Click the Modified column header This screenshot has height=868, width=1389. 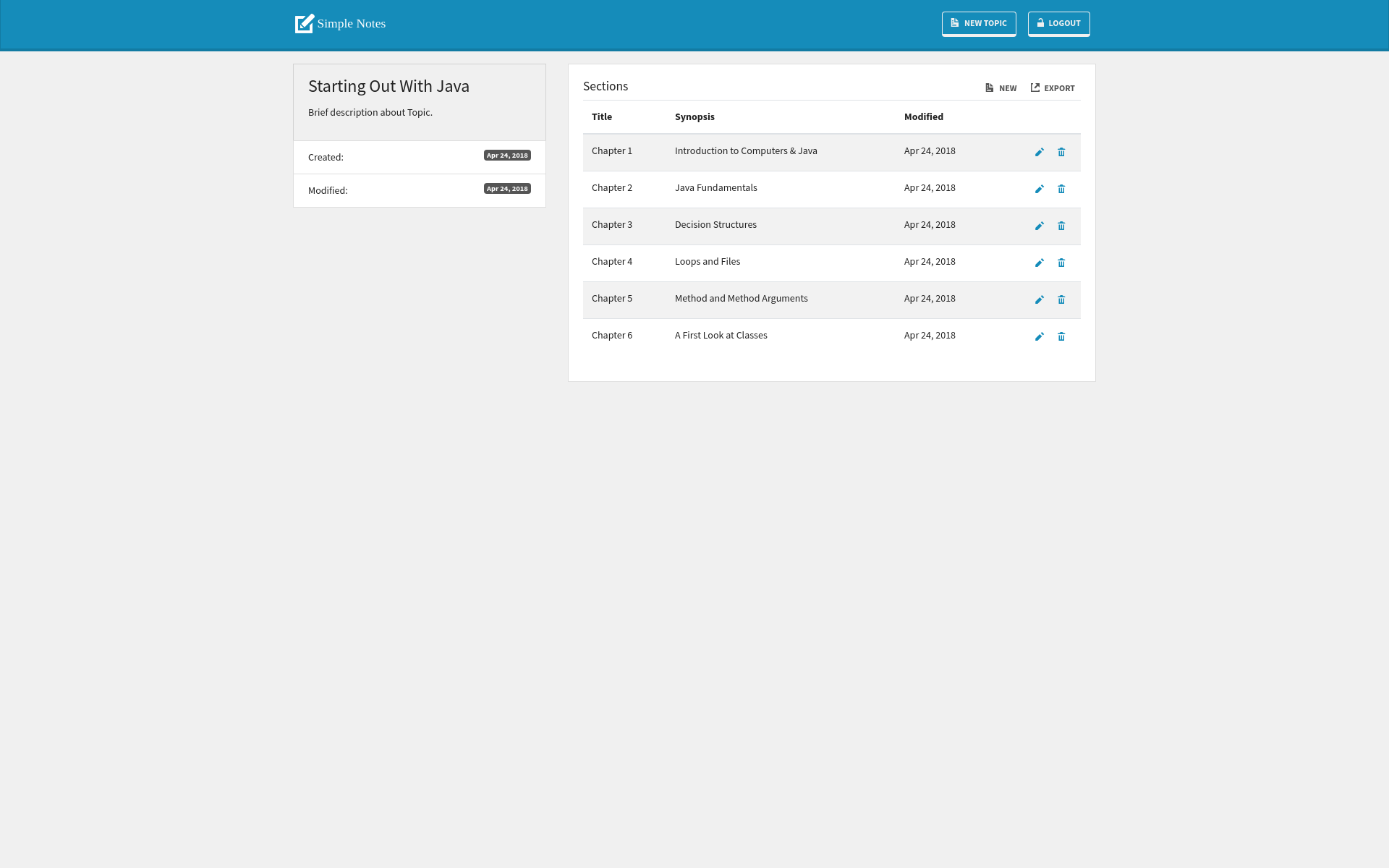click(x=923, y=116)
